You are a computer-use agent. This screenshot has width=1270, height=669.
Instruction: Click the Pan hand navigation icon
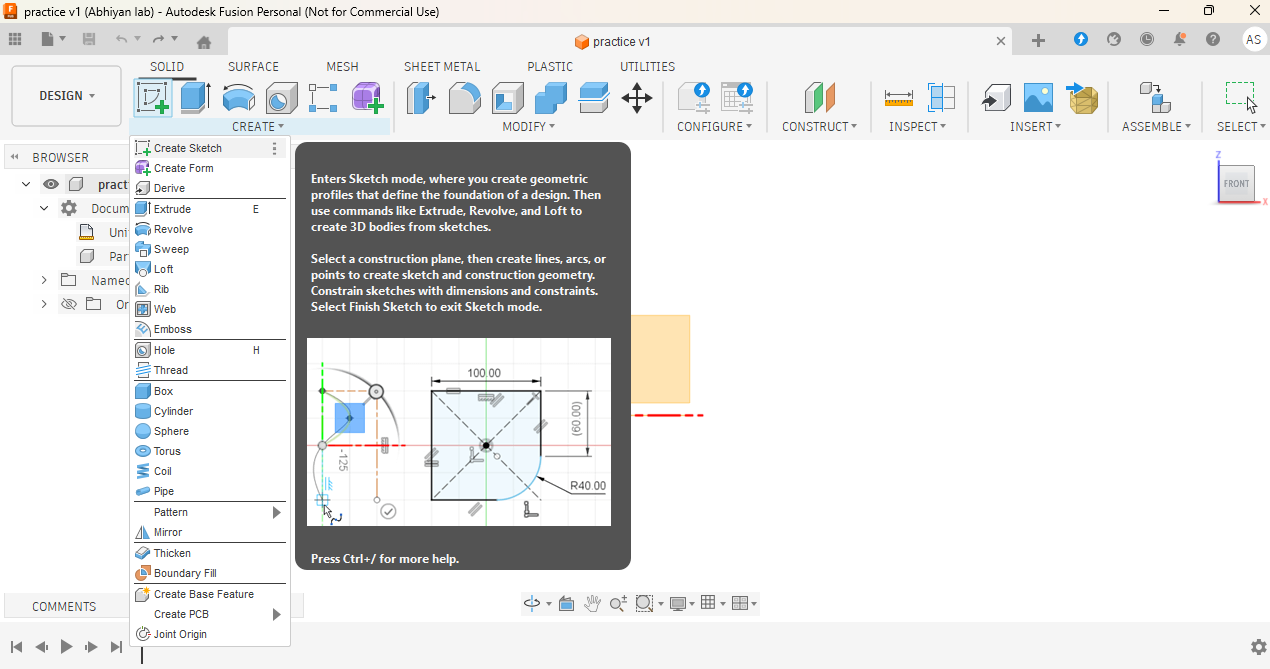pos(592,603)
